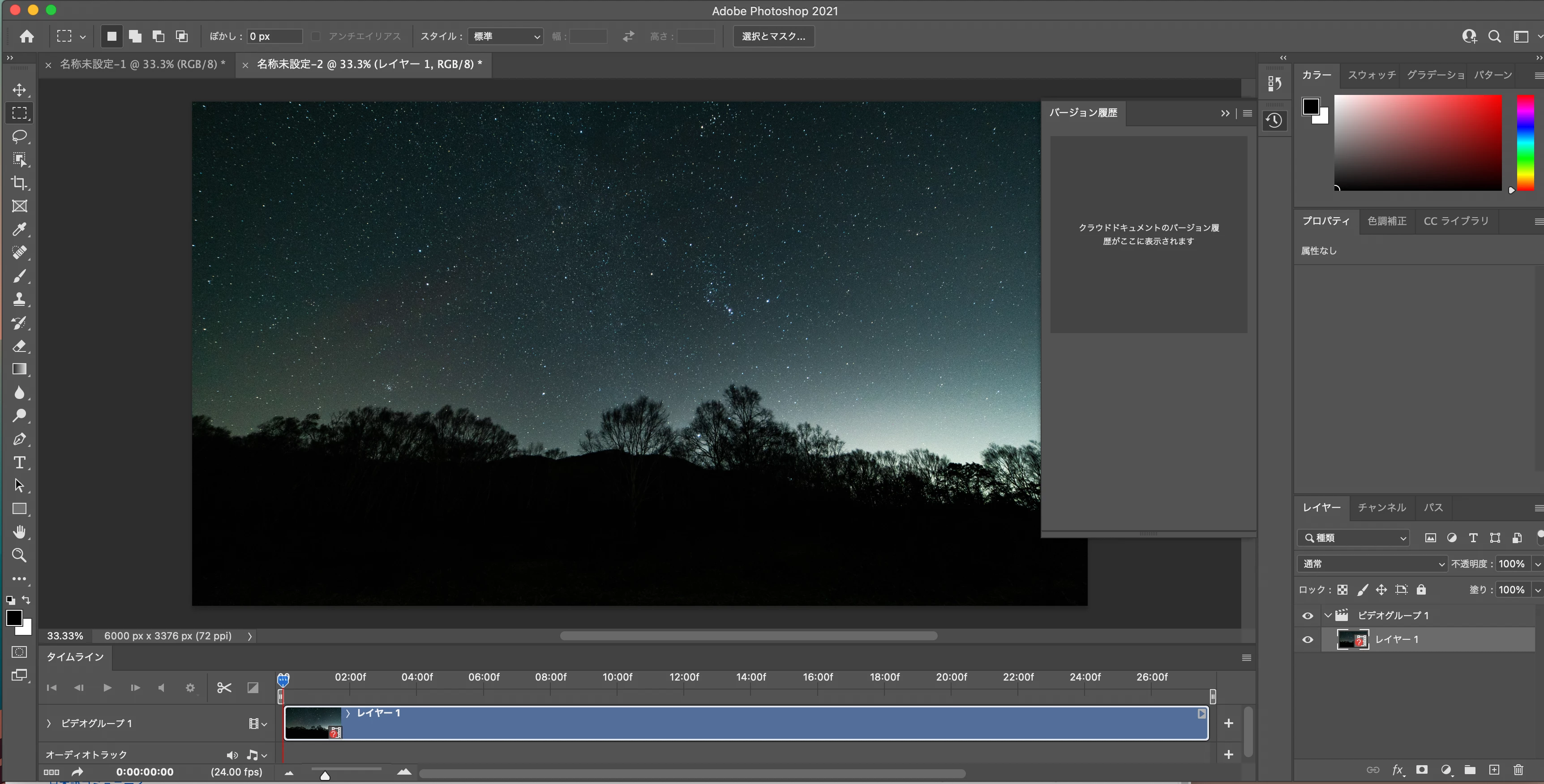
Task: Click the scissors split-at-playhead icon
Action: point(224,687)
